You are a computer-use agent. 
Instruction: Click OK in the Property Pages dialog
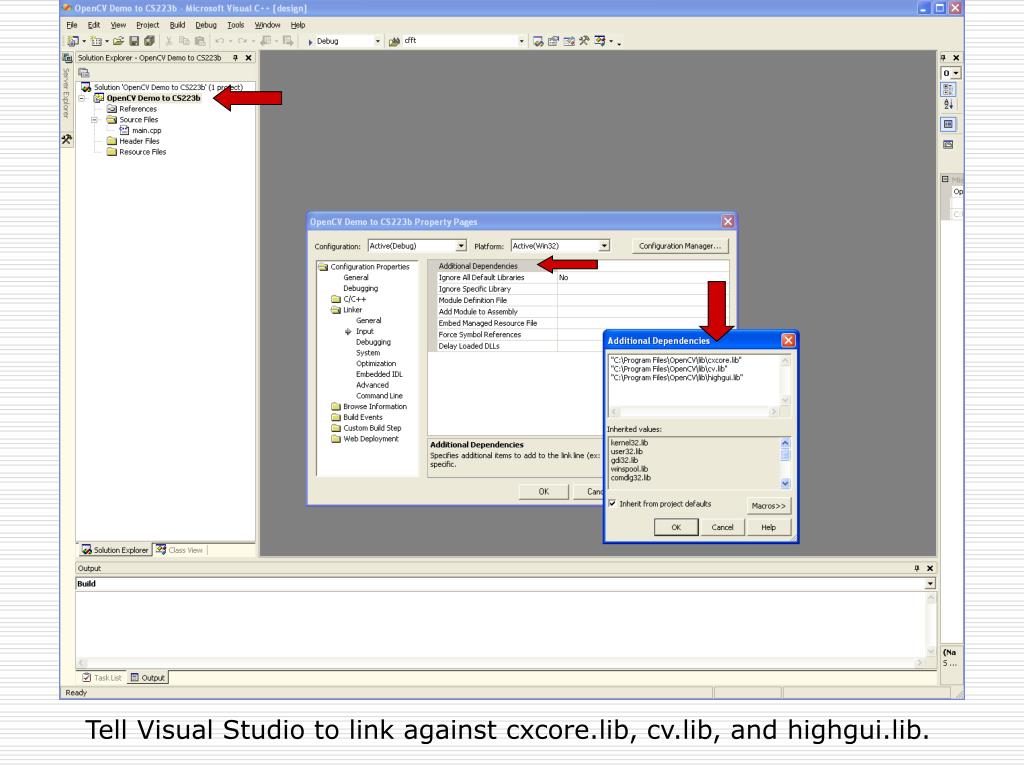click(x=544, y=492)
